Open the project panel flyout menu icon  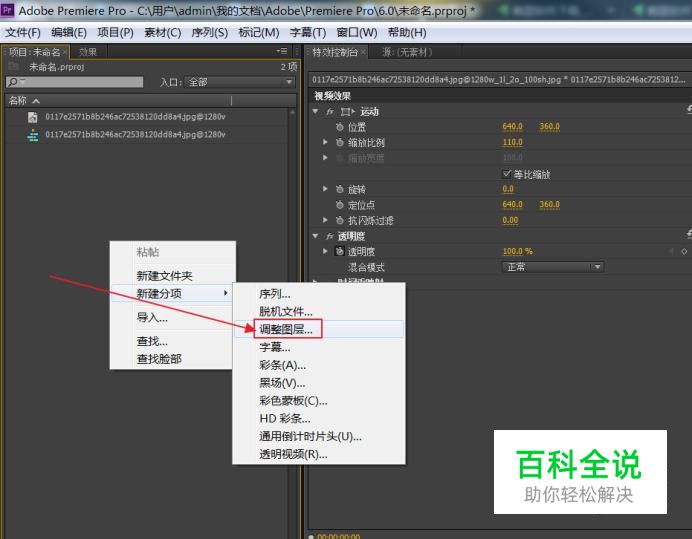[282, 52]
